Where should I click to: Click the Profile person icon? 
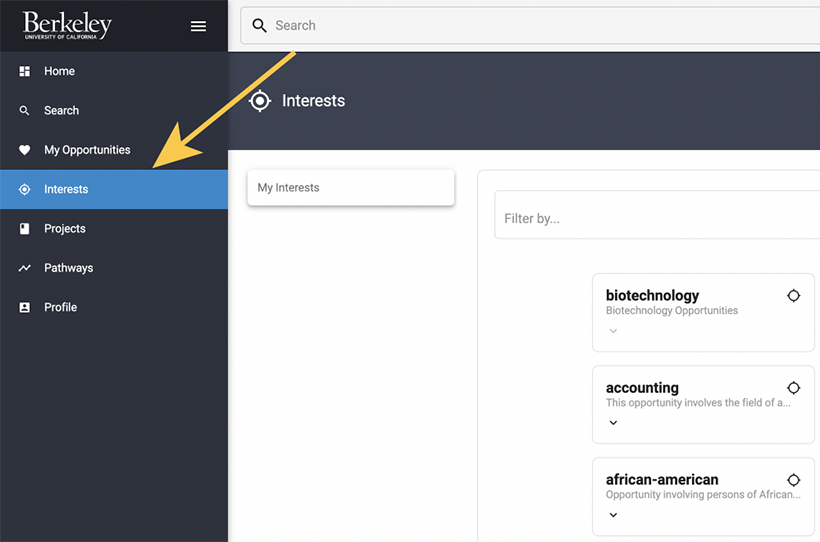coord(25,308)
